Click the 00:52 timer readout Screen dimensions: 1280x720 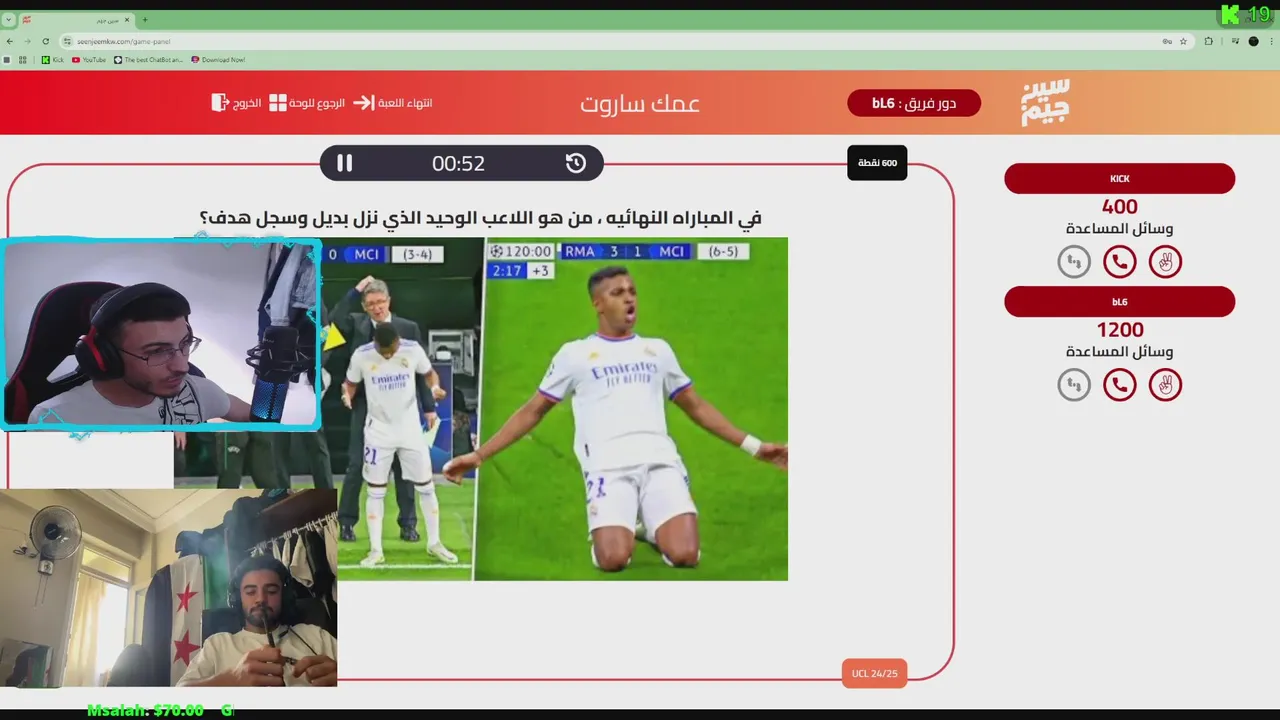point(458,164)
